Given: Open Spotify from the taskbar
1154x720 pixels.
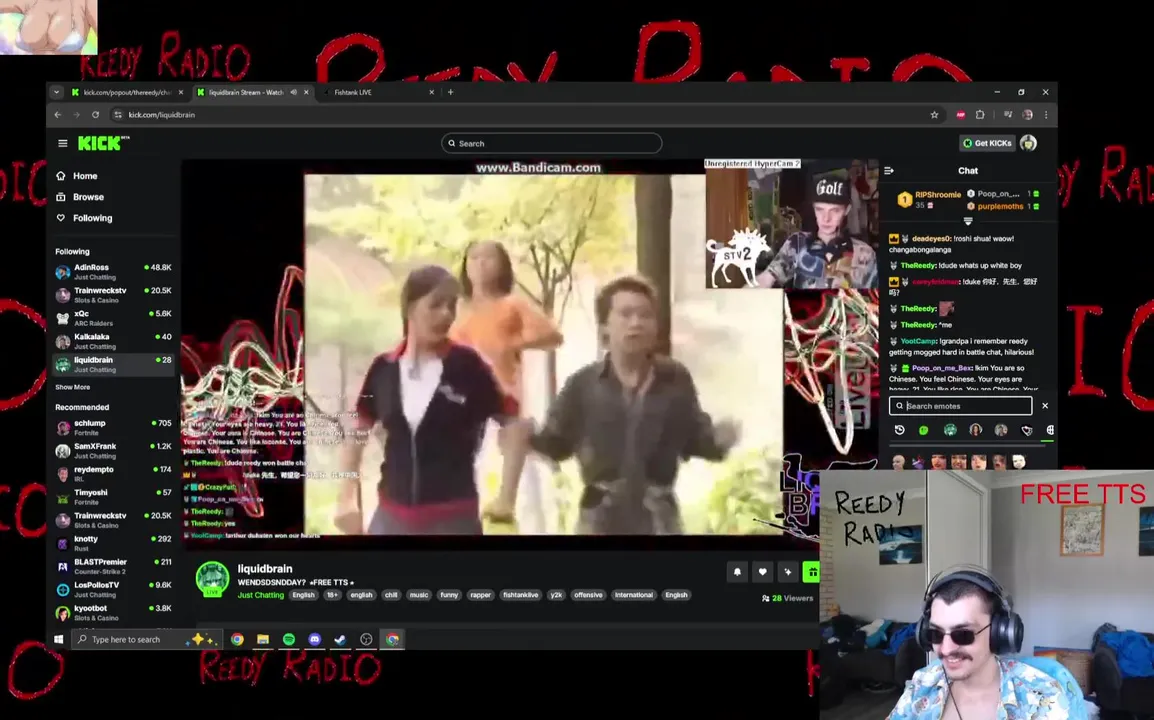Looking at the screenshot, I should (x=288, y=639).
